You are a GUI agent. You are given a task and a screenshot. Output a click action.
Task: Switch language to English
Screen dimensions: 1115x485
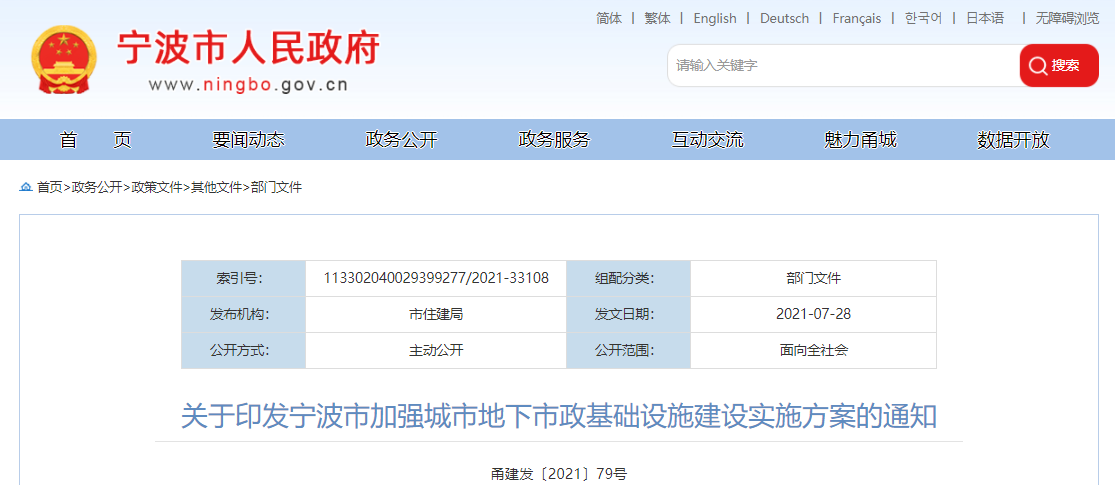715,18
